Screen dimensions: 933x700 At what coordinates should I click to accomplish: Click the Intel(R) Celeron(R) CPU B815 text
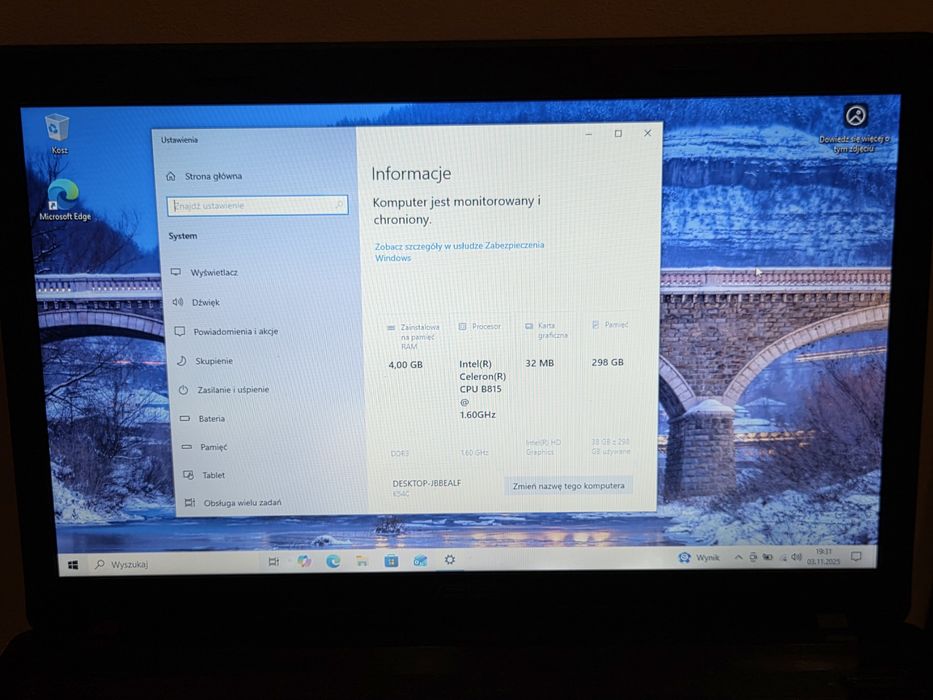click(x=482, y=389)
